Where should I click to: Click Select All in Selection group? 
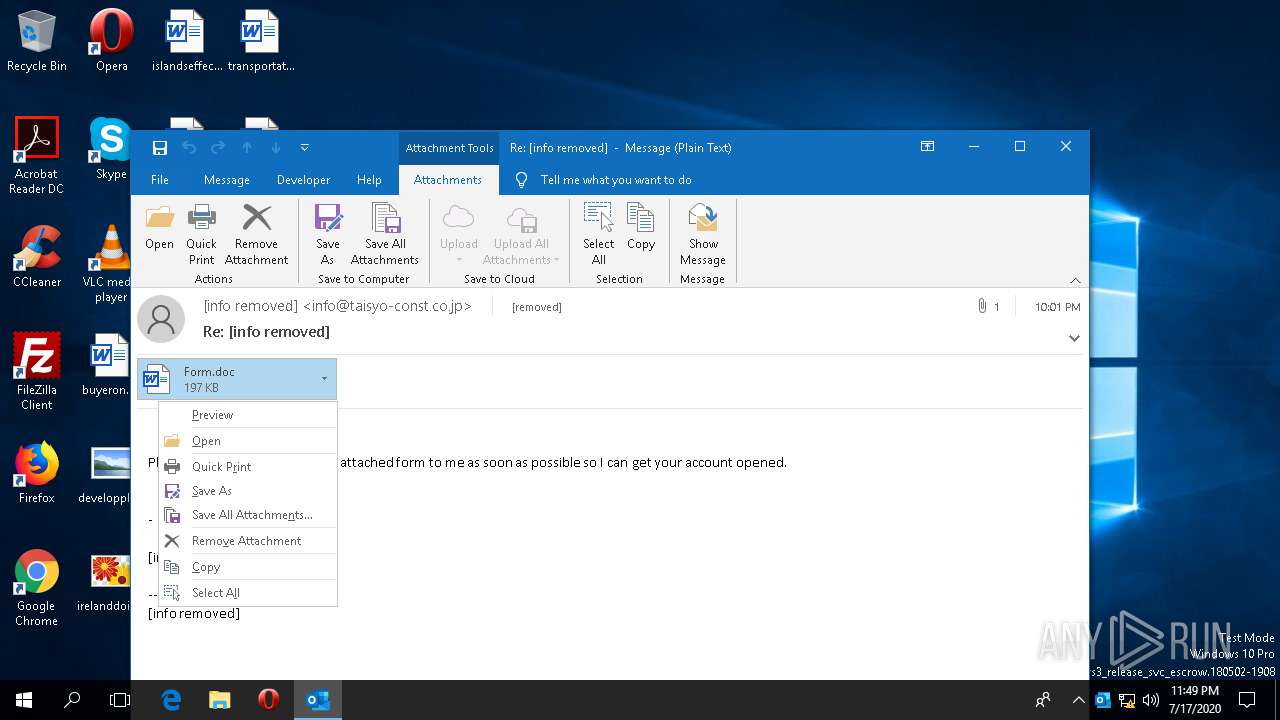click(599, 235)
